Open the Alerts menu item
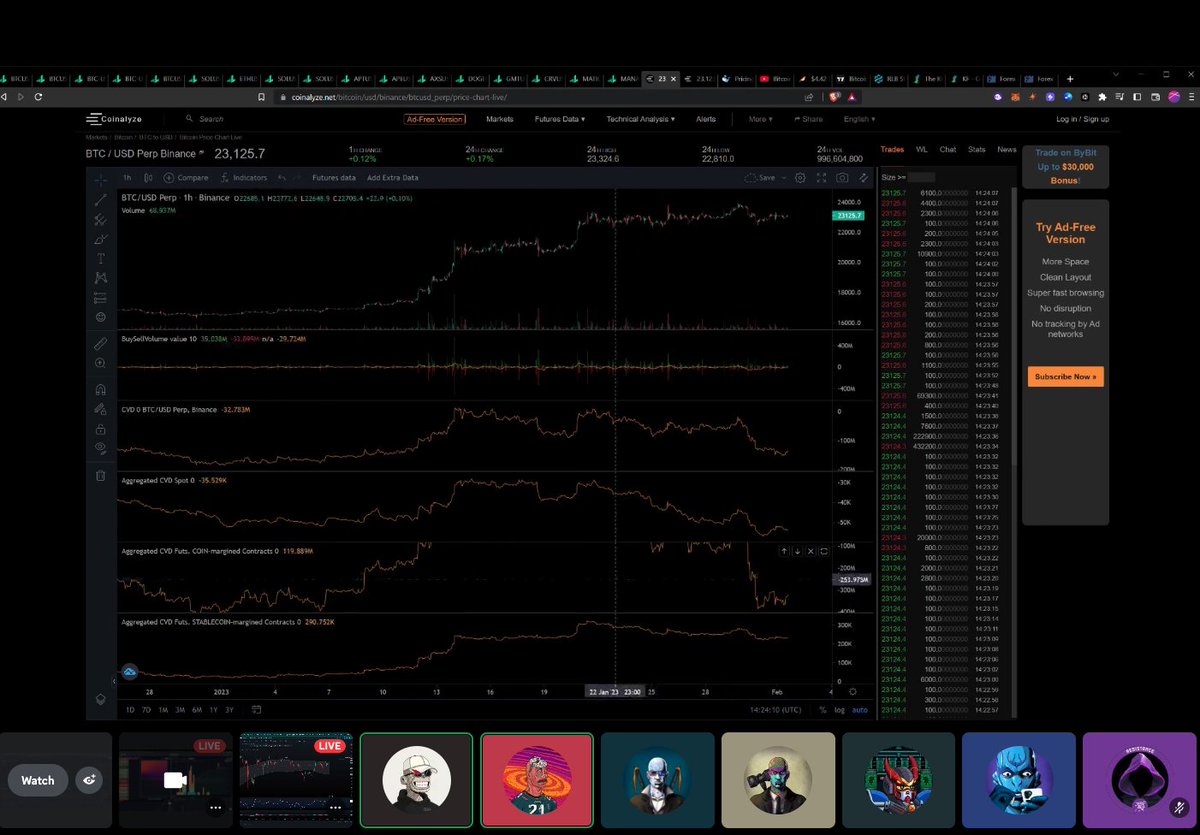Screen dimensions: 1200x835 click(706, 119)
